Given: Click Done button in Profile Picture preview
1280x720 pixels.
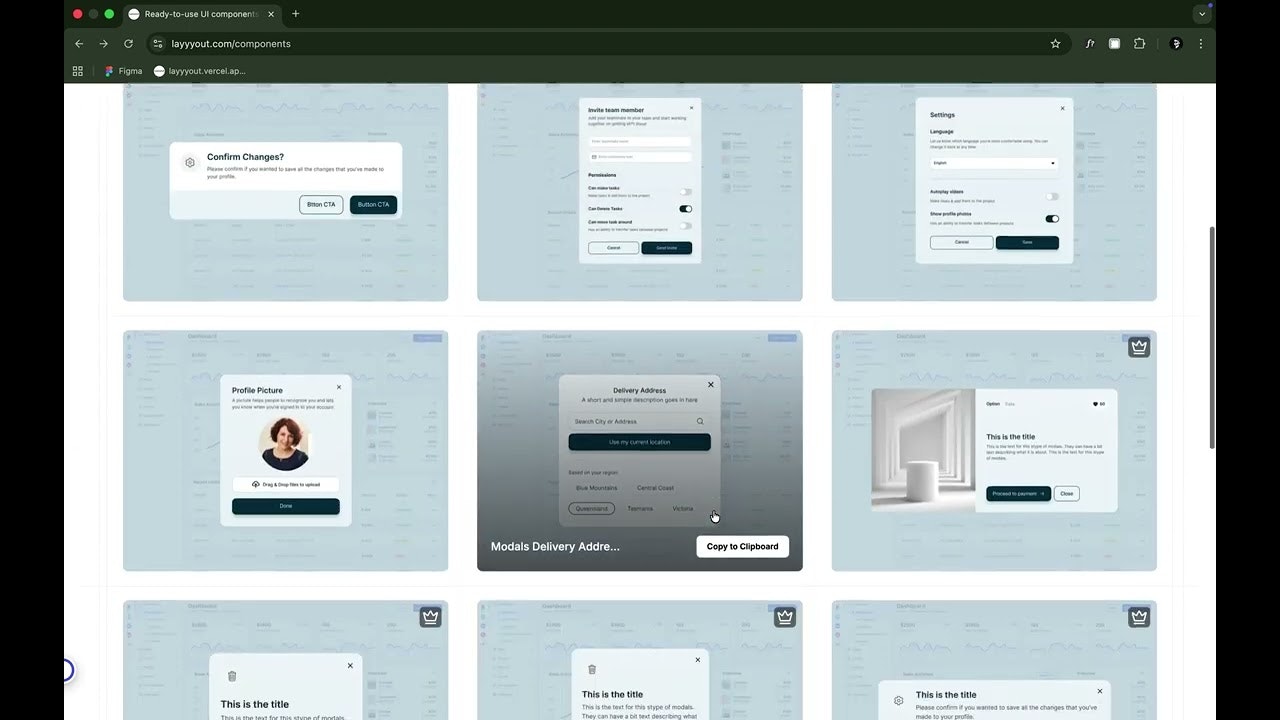Looking at the screenshot, I should pos(286,506).
